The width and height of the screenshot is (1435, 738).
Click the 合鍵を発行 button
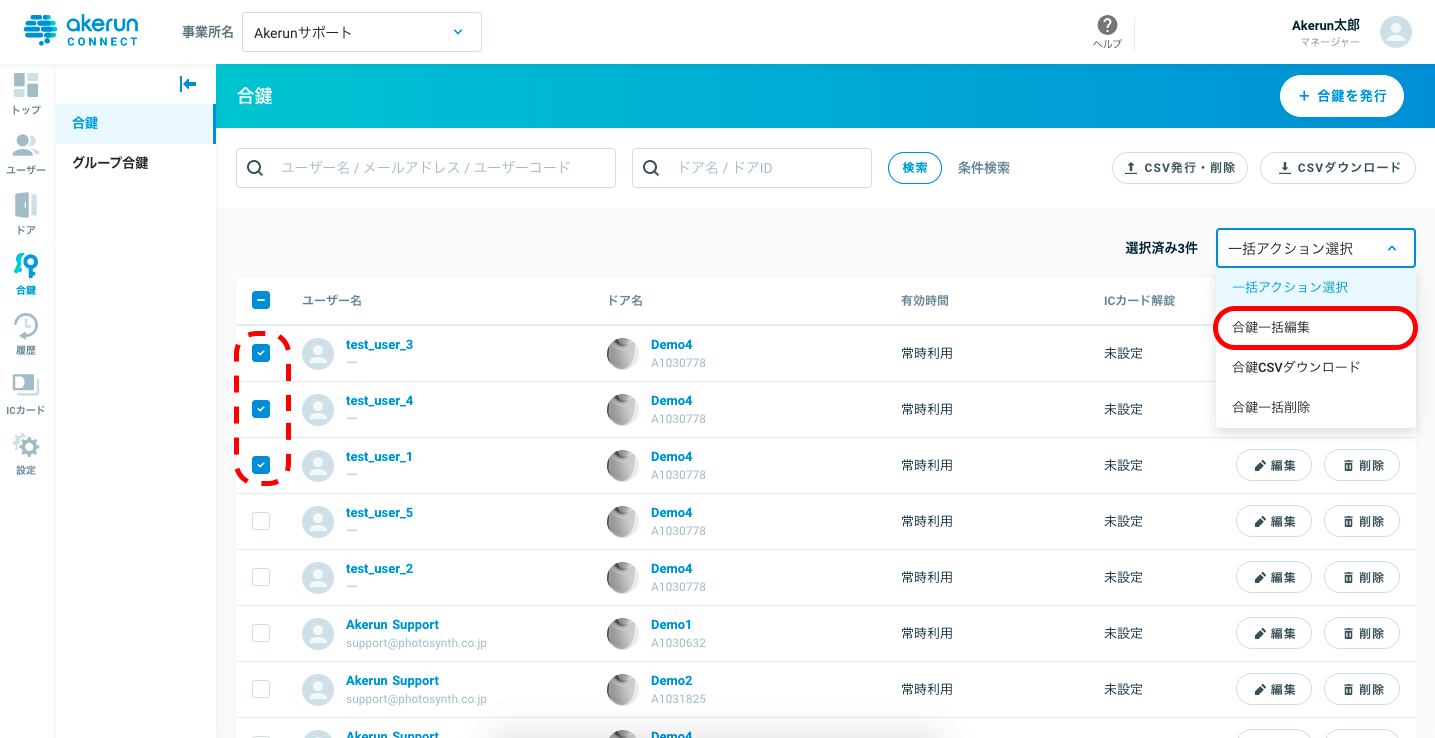pos(1342,96)
